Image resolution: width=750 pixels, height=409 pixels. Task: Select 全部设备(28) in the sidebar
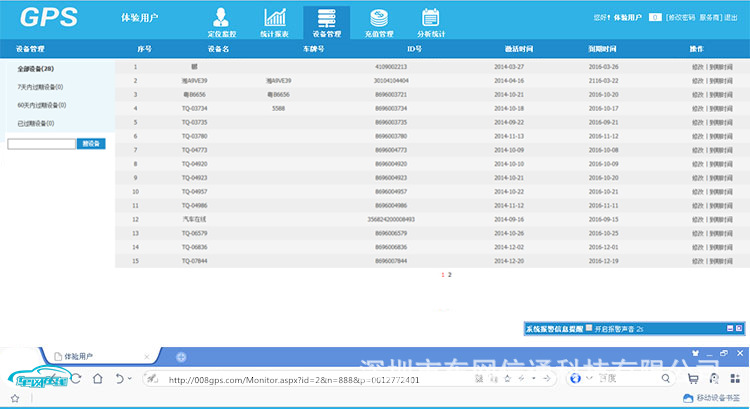point(35,69)
